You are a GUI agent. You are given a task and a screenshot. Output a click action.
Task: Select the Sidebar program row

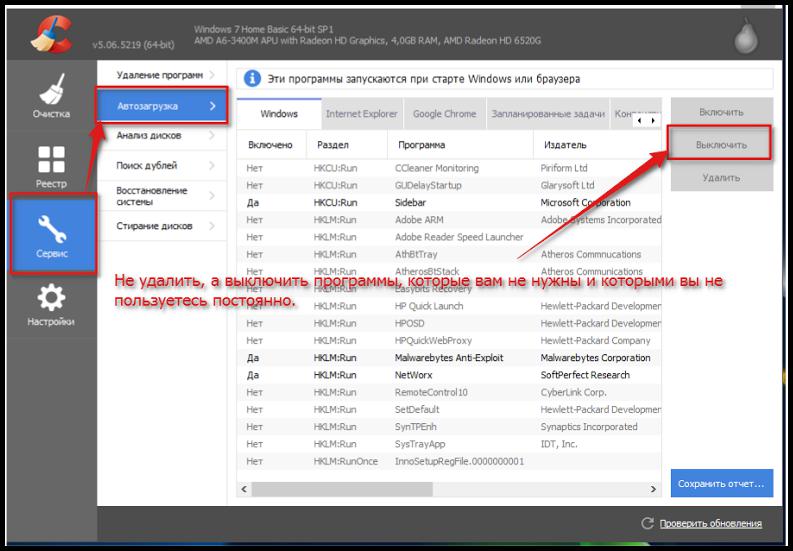pyautogui.click(x=449, y=202)
